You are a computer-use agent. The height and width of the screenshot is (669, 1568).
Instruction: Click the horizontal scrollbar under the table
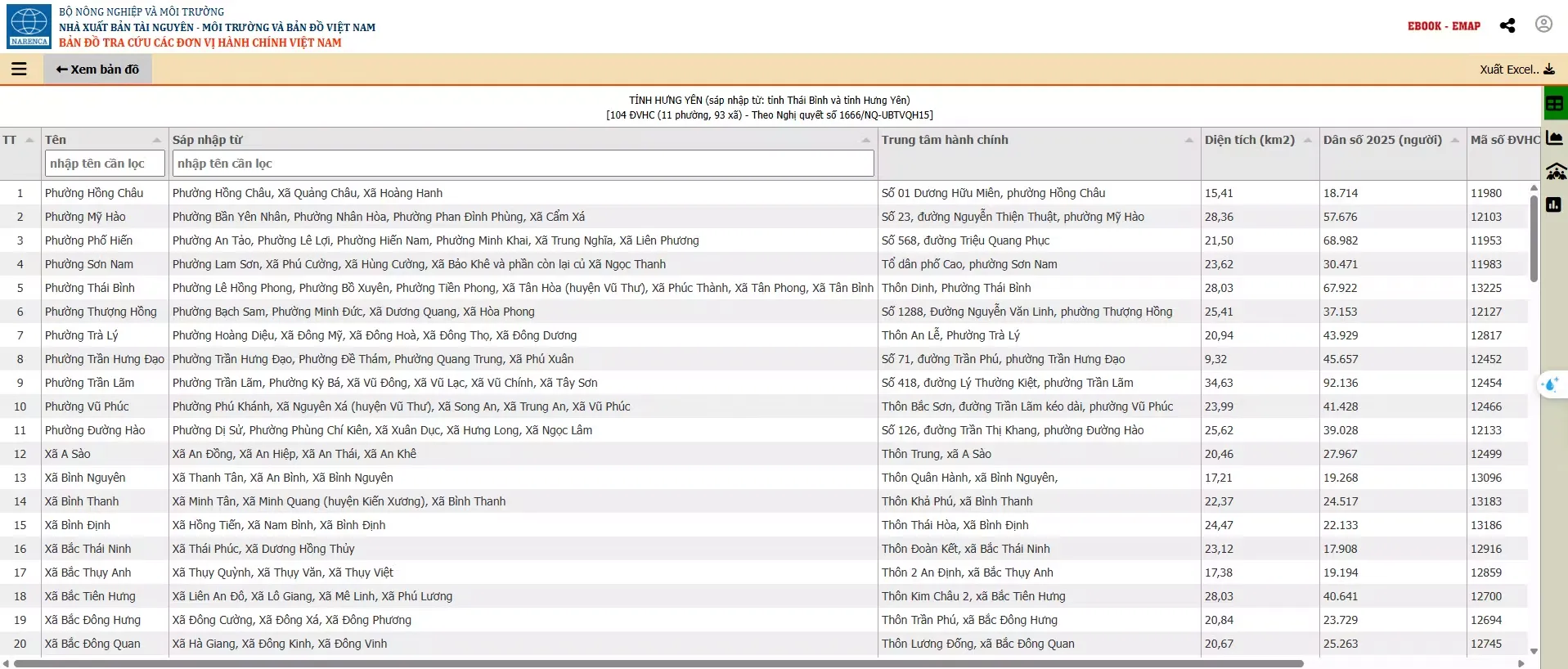658,663
